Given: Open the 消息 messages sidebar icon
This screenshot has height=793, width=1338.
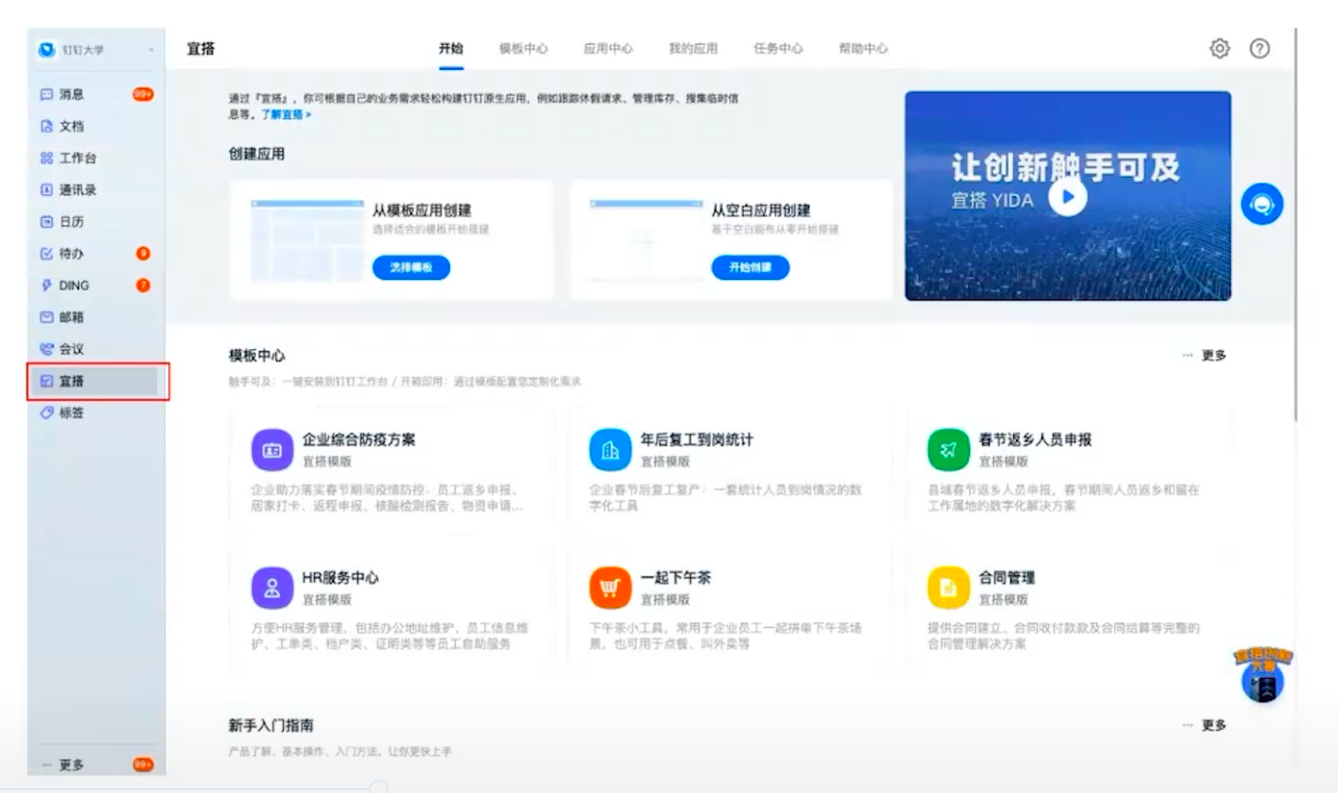Looking at the screenshot, I should coord(46,94).
